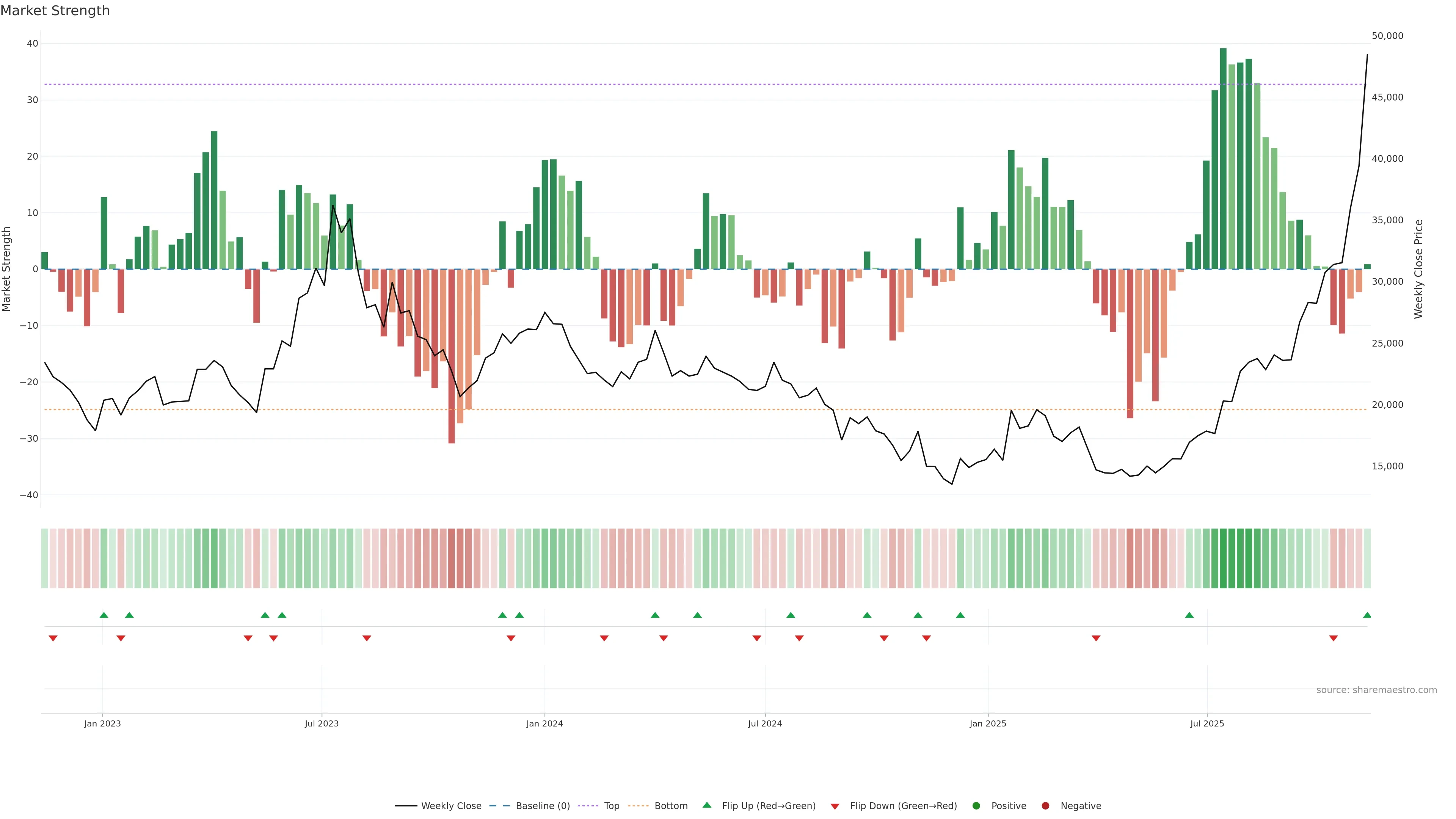Click the Weekly Close Price axis title

click(x=1418, y=269)
